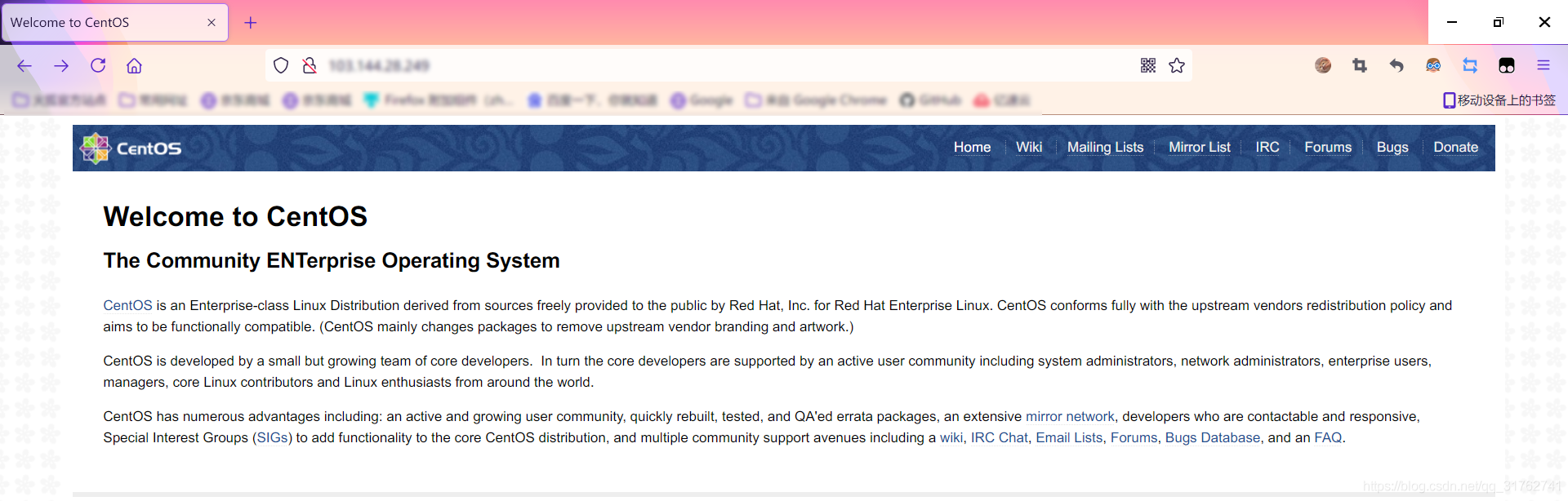Go back to the previous page
The image size is (1568, 501).
pos(24,66)
